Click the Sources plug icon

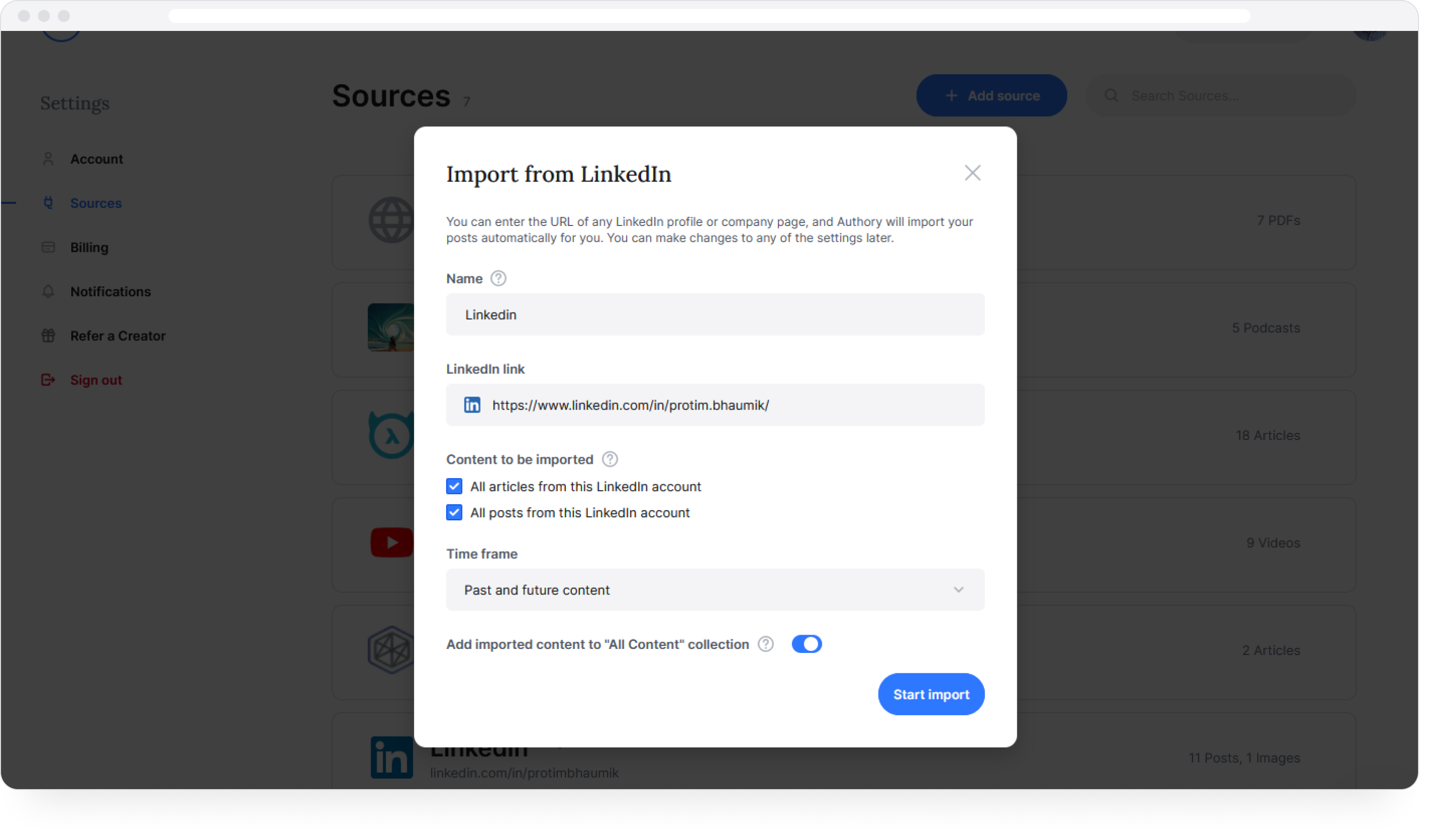49,204
